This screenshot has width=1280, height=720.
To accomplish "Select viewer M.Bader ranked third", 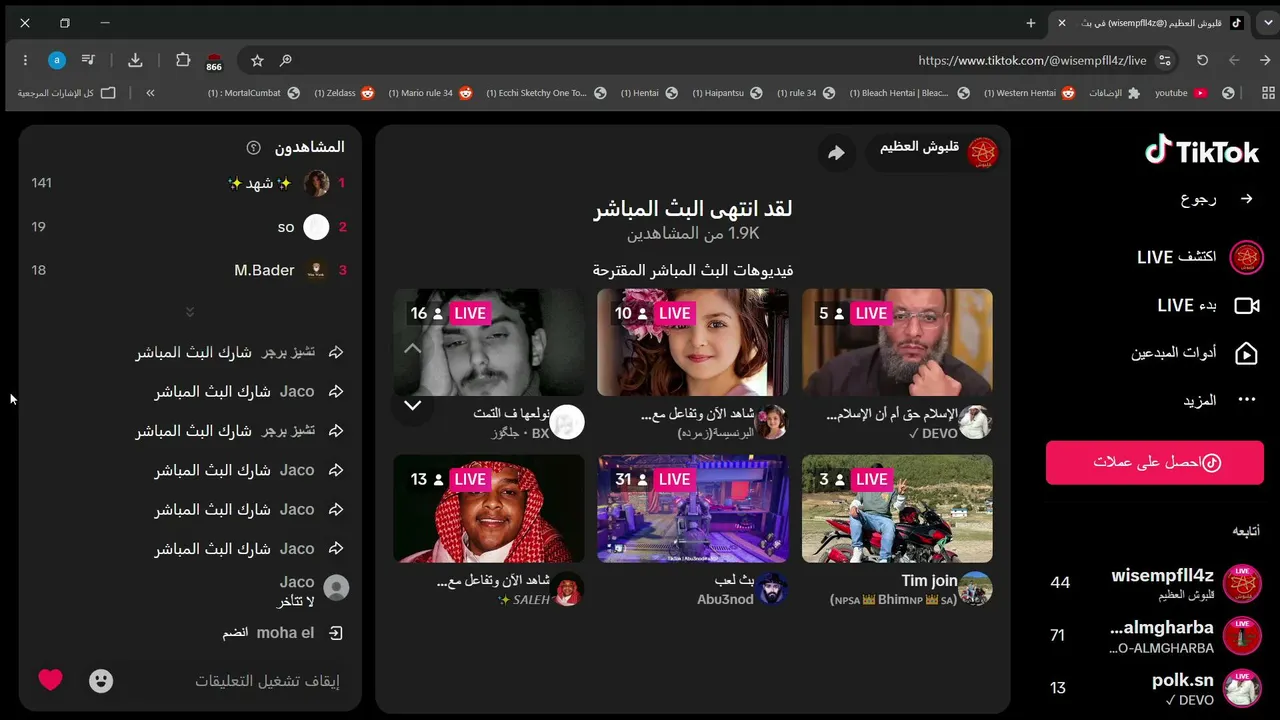I will click(x=190, y=270).
